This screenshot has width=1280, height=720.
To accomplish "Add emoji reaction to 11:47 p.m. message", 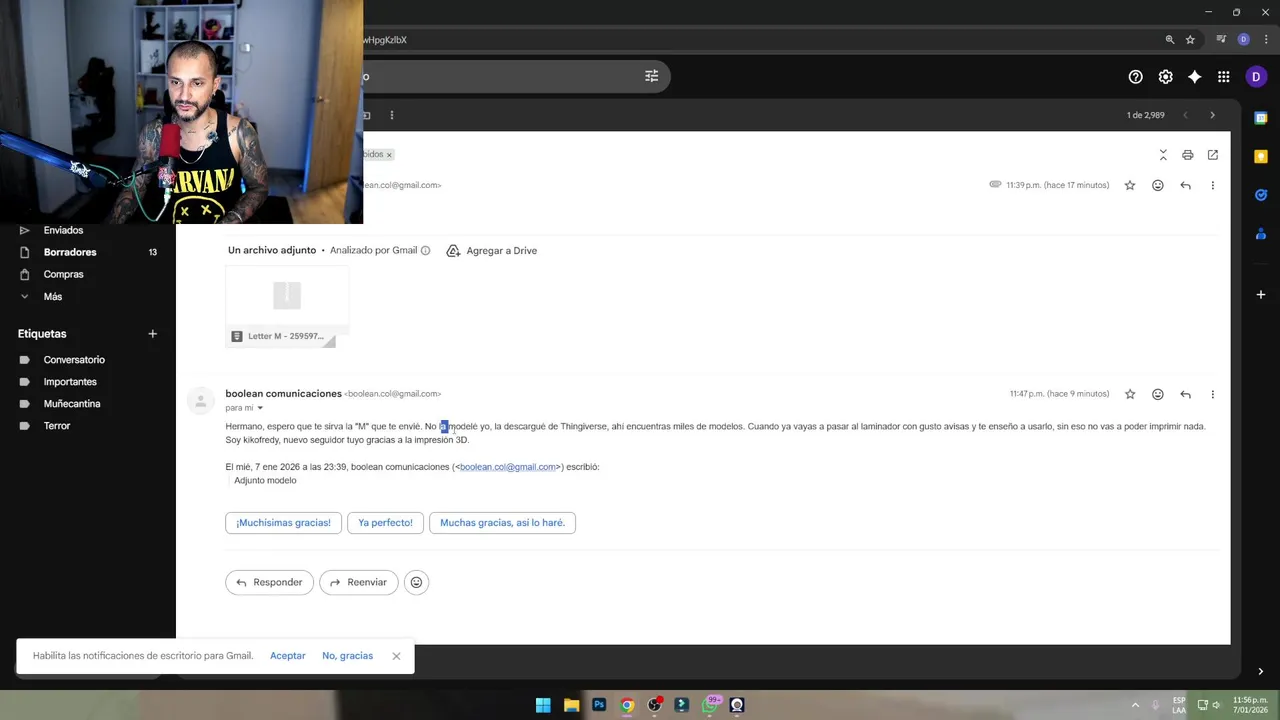I will pyautogui.click(x=1158, y=394).
